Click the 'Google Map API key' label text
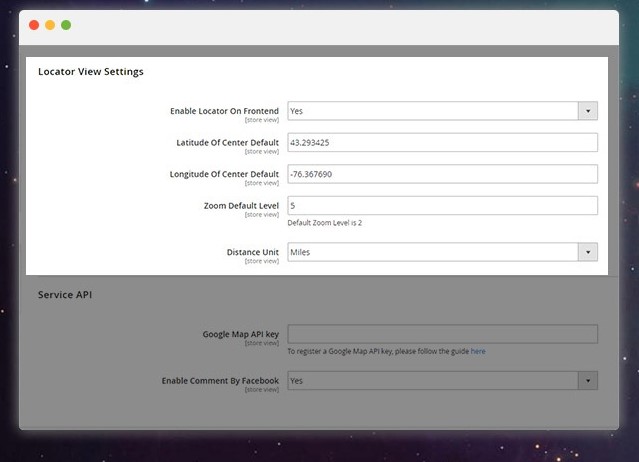 240,334
